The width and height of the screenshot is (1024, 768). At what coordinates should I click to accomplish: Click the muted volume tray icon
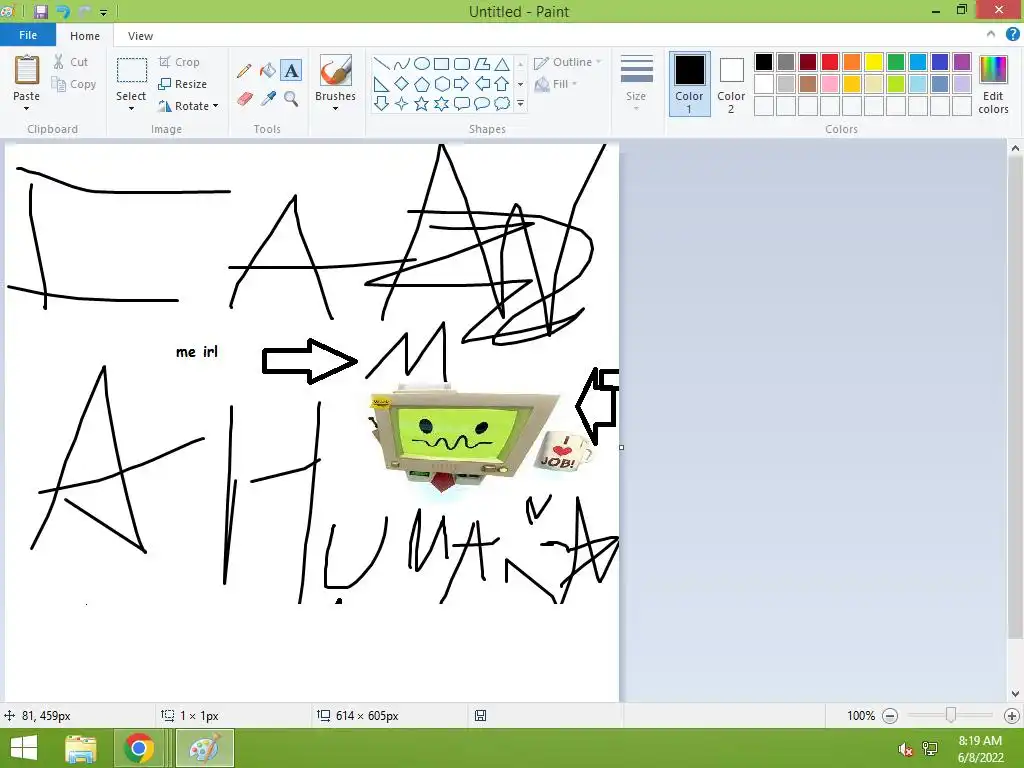click(905, 749)
